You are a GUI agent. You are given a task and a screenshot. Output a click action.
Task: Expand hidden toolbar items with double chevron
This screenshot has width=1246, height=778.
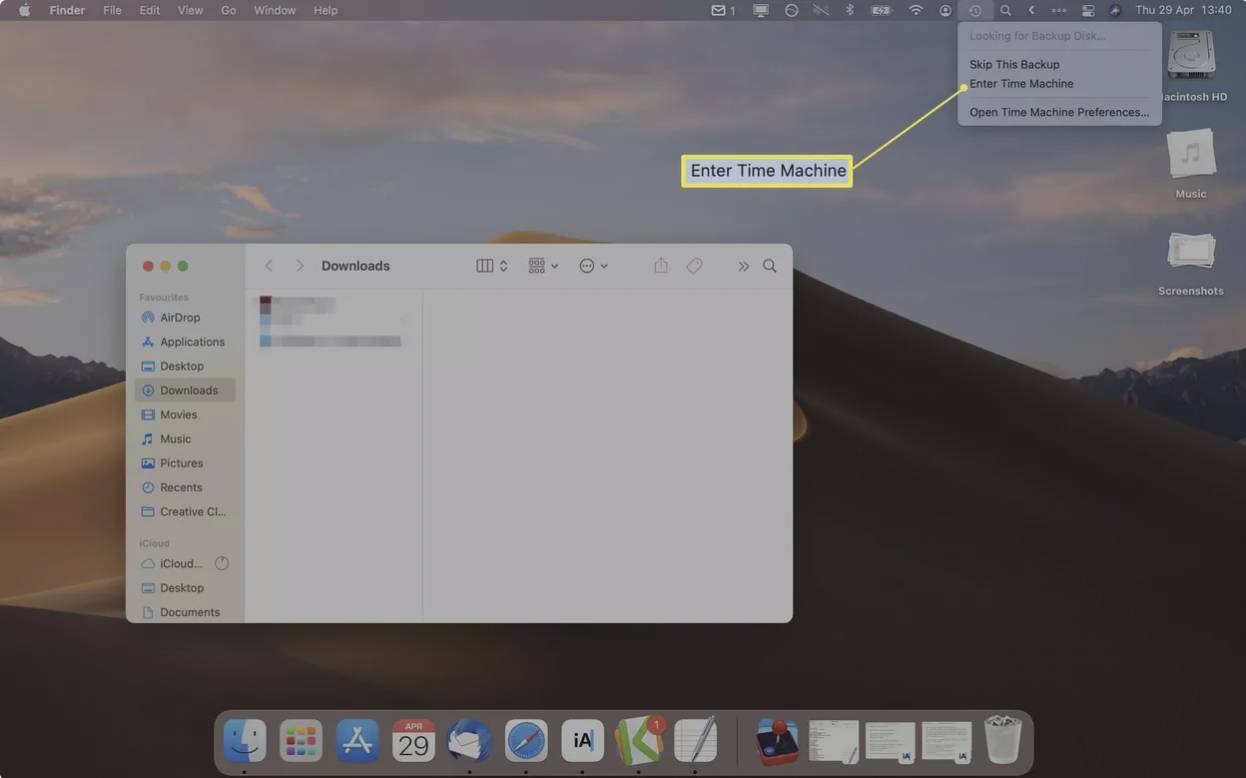[x=743, y=266]
